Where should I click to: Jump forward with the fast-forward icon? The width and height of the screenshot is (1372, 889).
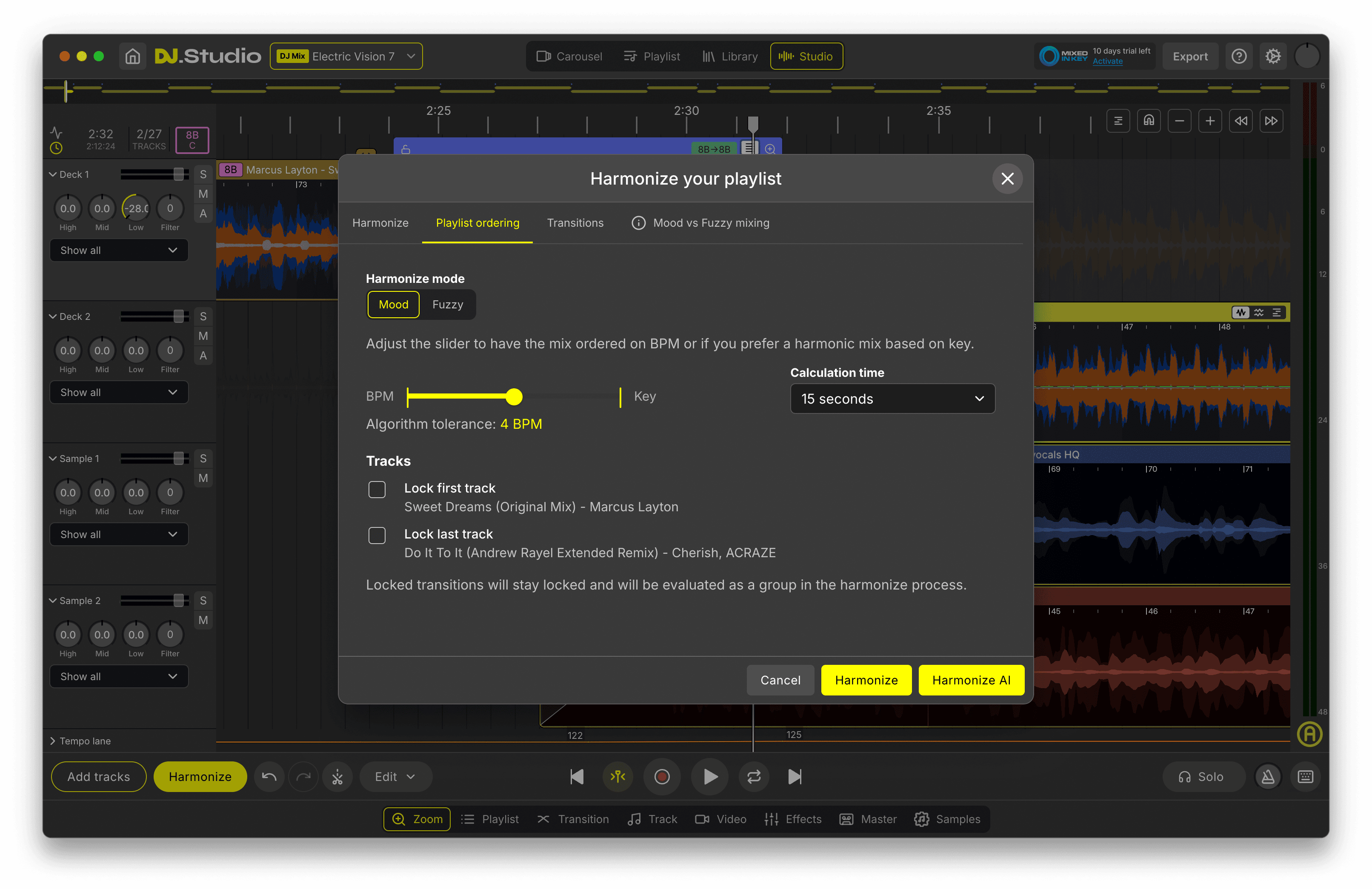(x=1271, y=120)
